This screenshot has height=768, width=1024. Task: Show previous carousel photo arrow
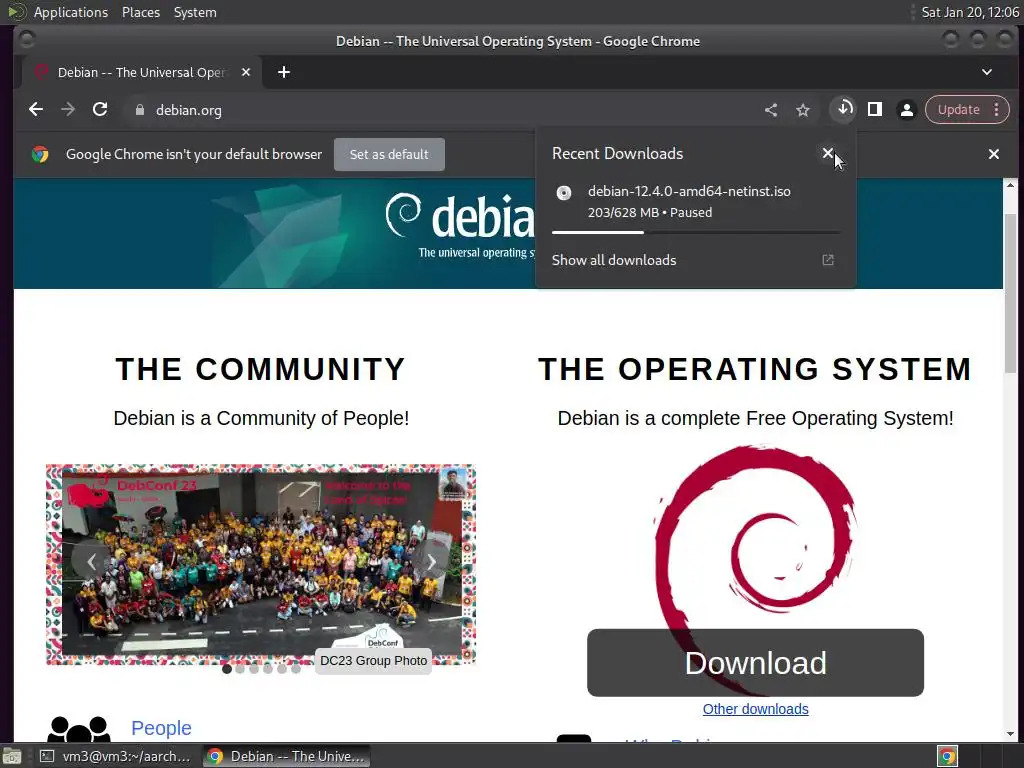click(91, 561)
